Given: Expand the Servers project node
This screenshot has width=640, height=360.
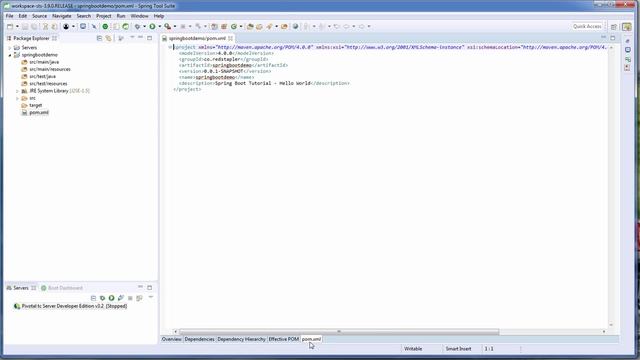Looking at the screenshot, I should coord(10,48).
